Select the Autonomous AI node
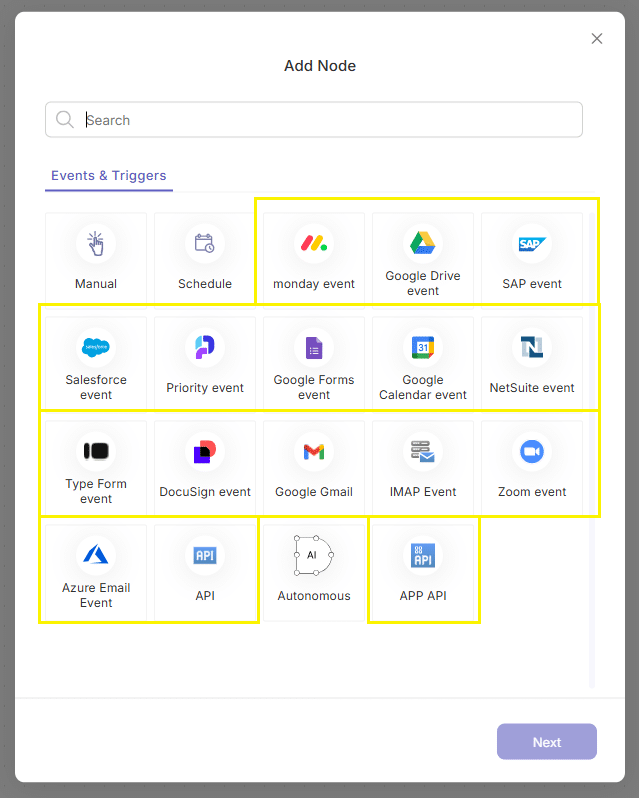 point(314,572)
